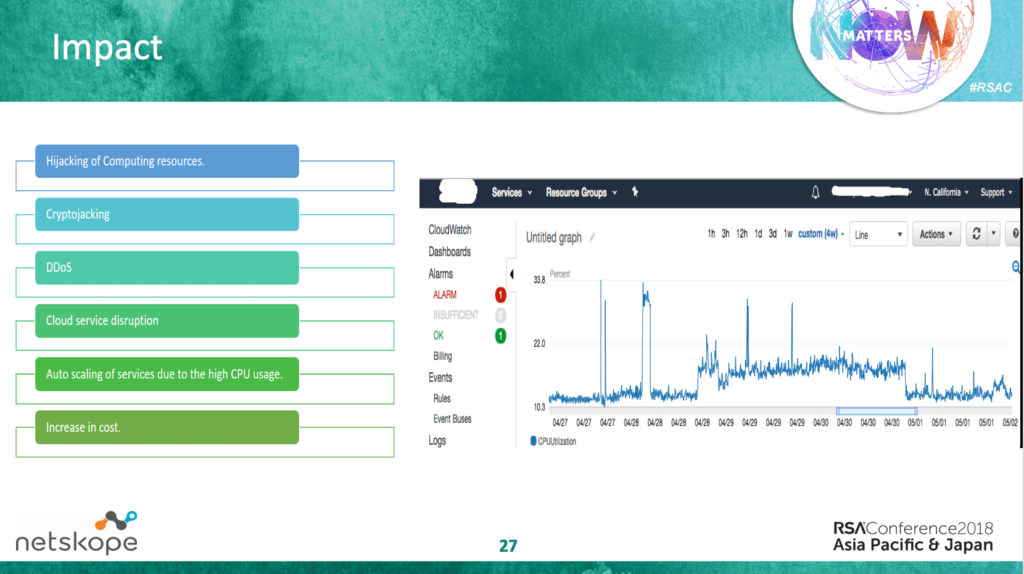
Task: Click the Untitled graph title field
Action: point(554,238)
